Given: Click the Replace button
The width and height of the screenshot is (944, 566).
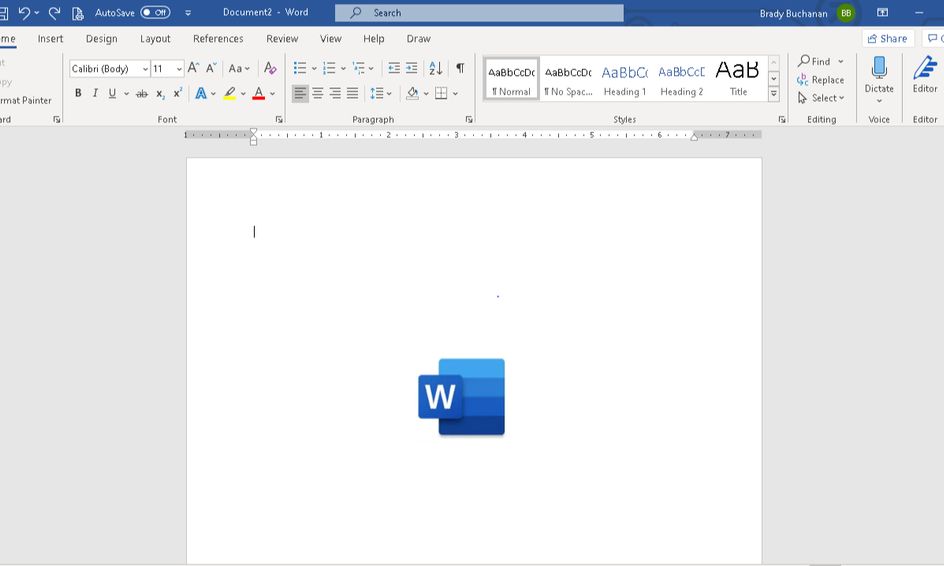Looking at the screenshot, I should [x=820, y=79].
